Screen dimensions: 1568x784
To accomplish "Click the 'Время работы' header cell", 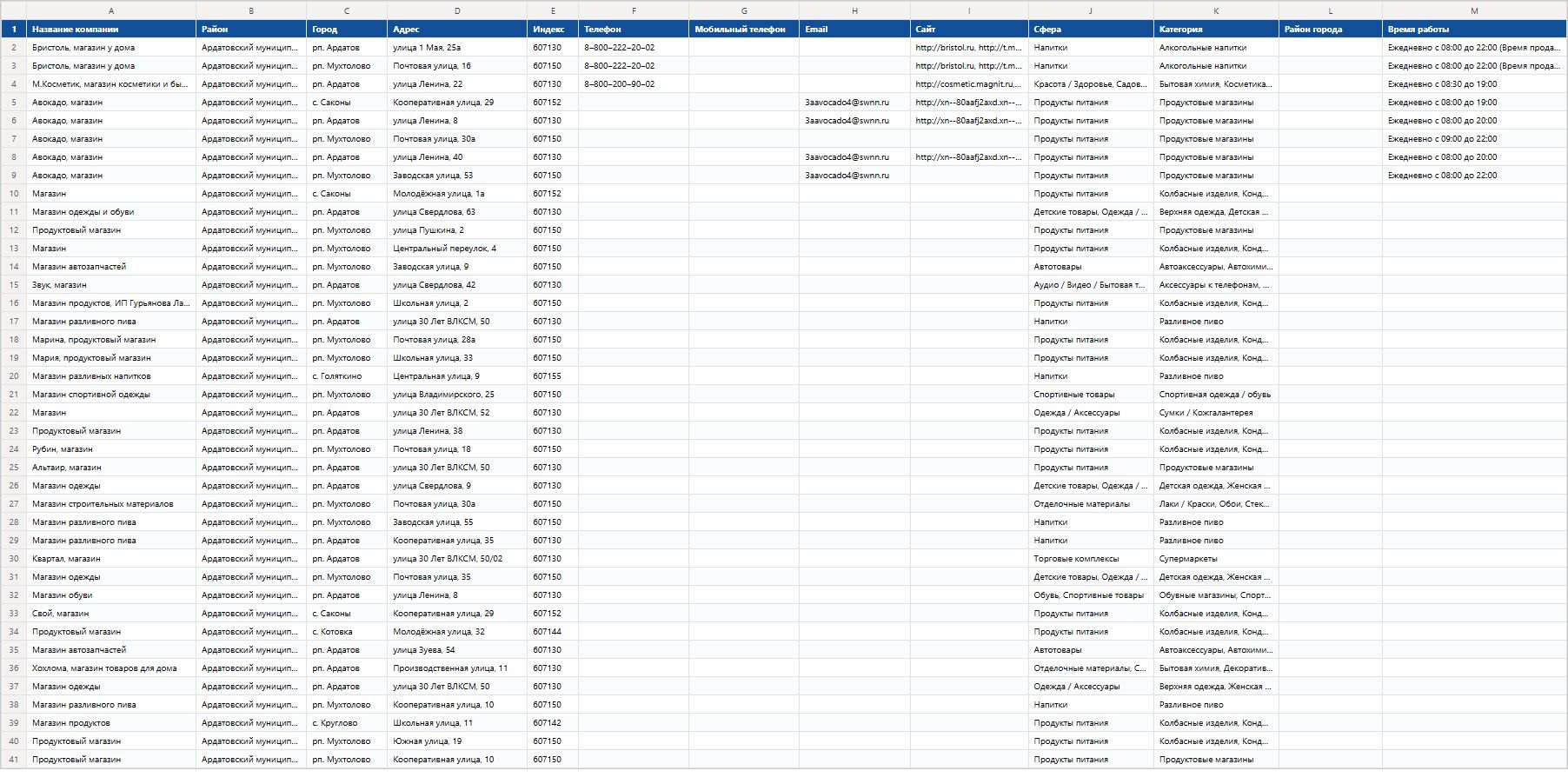I will 1474,30.
